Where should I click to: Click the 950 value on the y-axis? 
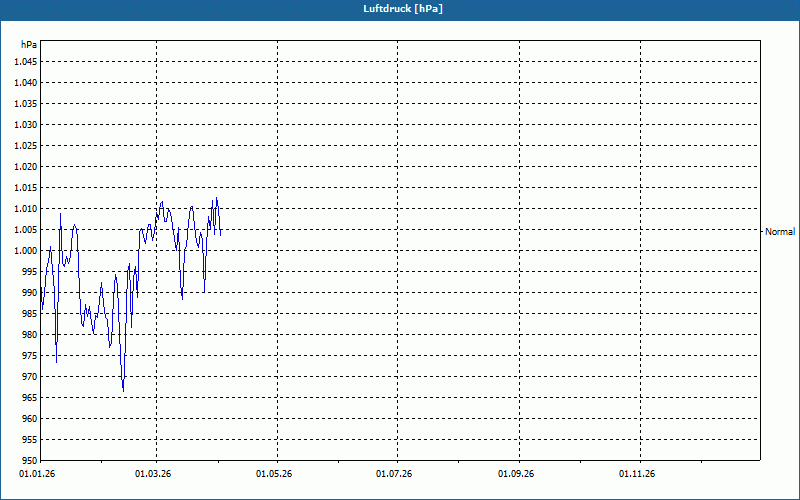(28, 461)
